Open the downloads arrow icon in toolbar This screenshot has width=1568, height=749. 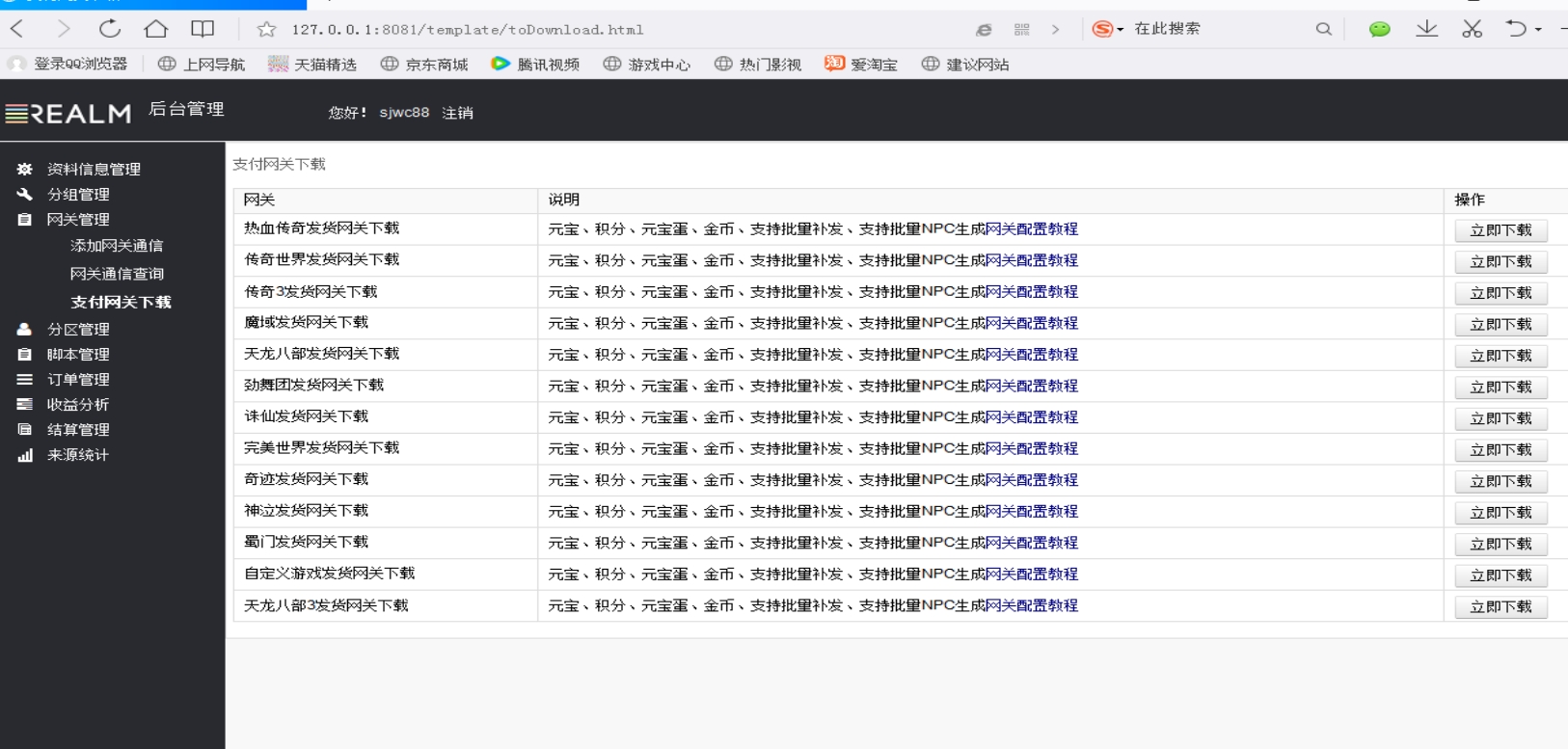1426,29
